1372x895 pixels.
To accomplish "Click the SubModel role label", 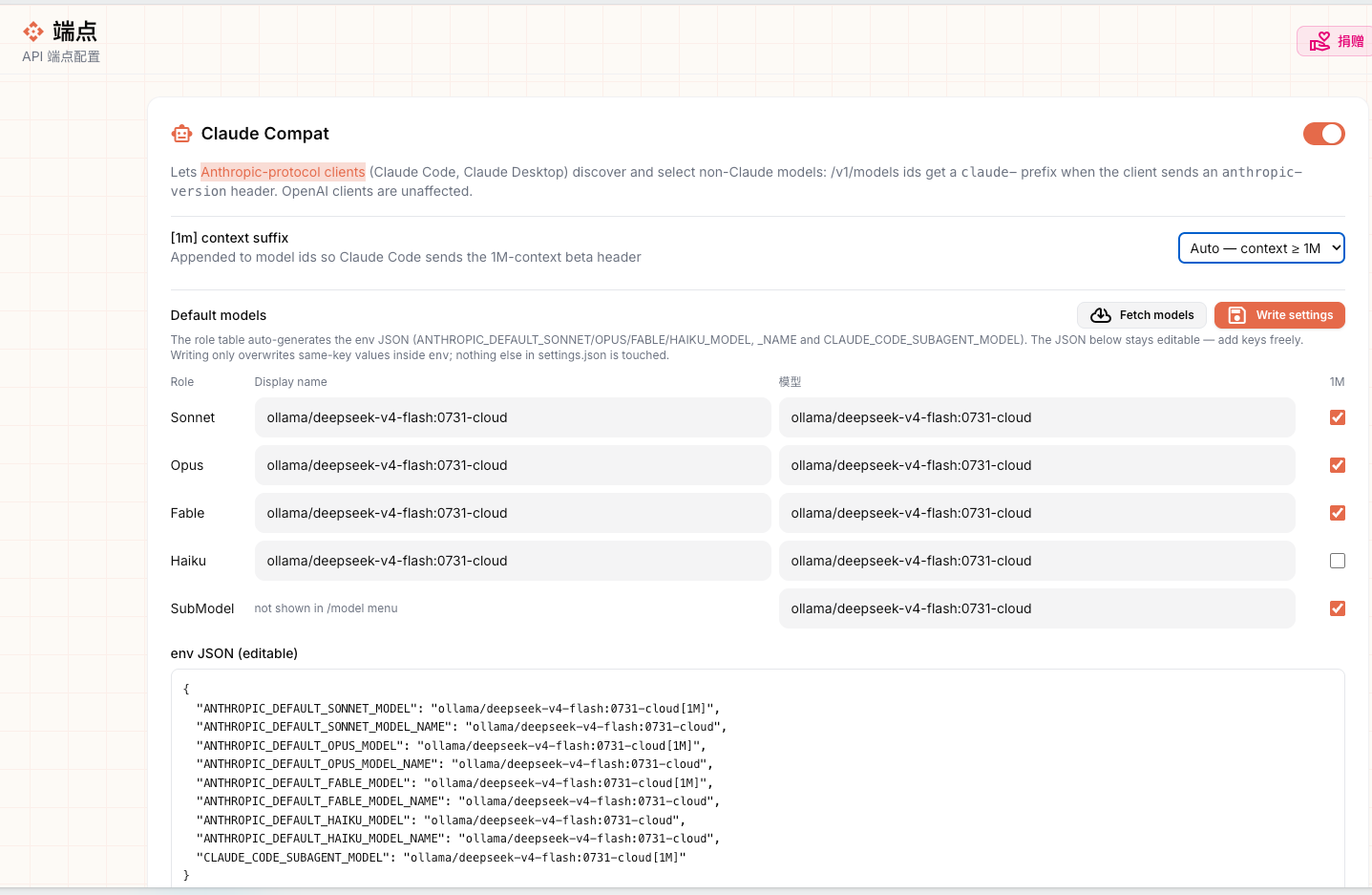I will pos(202,608).
